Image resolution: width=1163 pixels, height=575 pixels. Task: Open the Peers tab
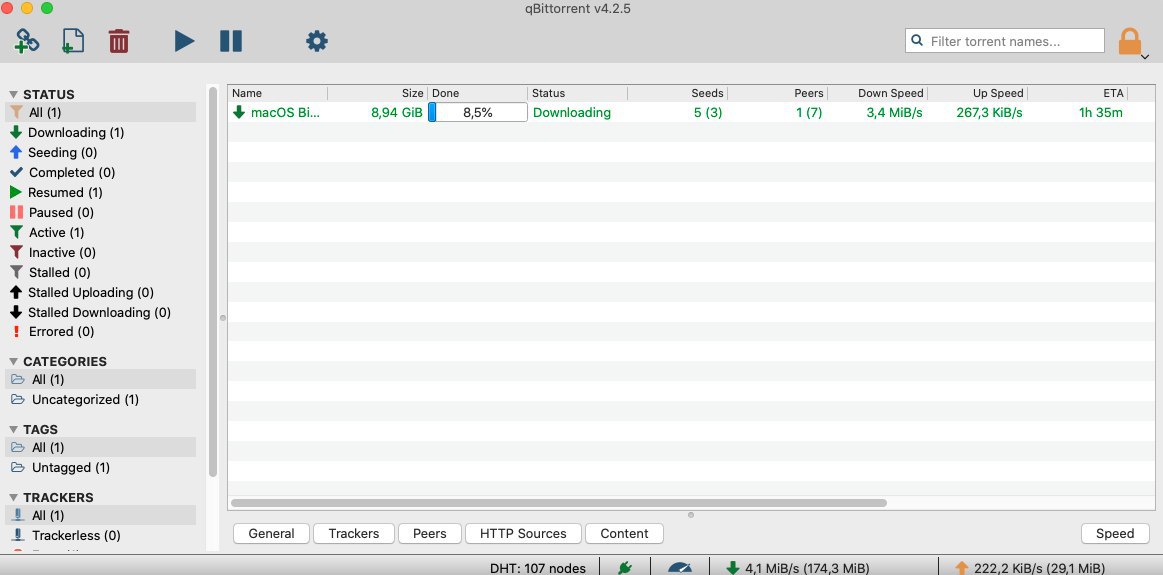[x=430, y=533]
